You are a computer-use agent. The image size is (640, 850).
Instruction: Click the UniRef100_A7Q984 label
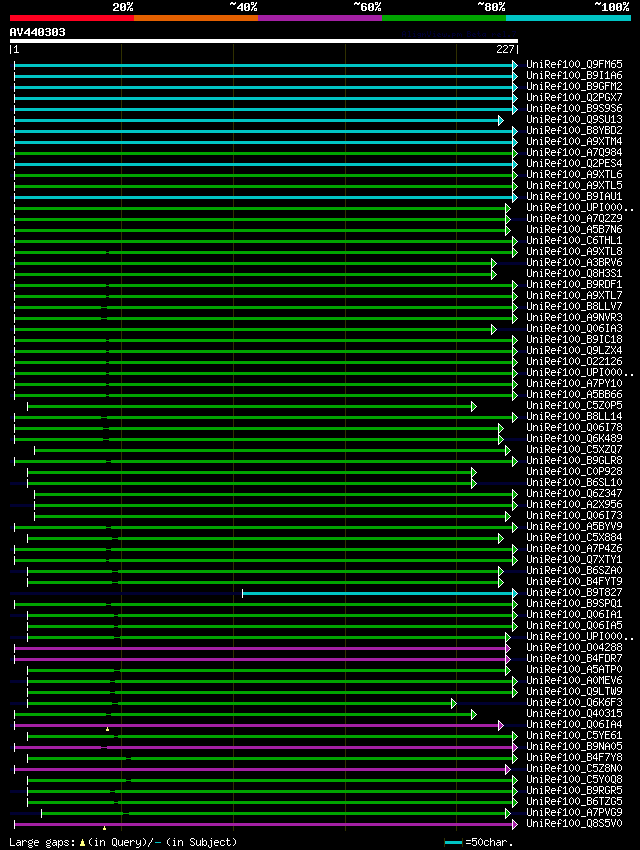pos(574,153)
